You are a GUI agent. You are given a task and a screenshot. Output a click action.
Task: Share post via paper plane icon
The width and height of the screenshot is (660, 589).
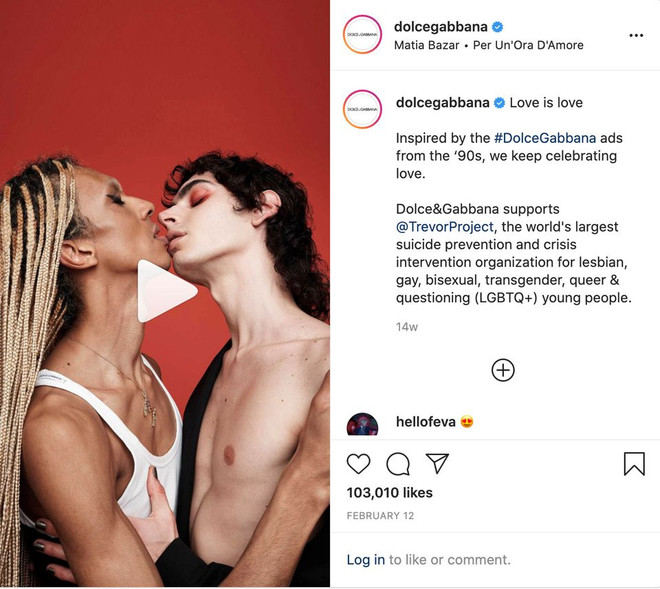[437, 464]
